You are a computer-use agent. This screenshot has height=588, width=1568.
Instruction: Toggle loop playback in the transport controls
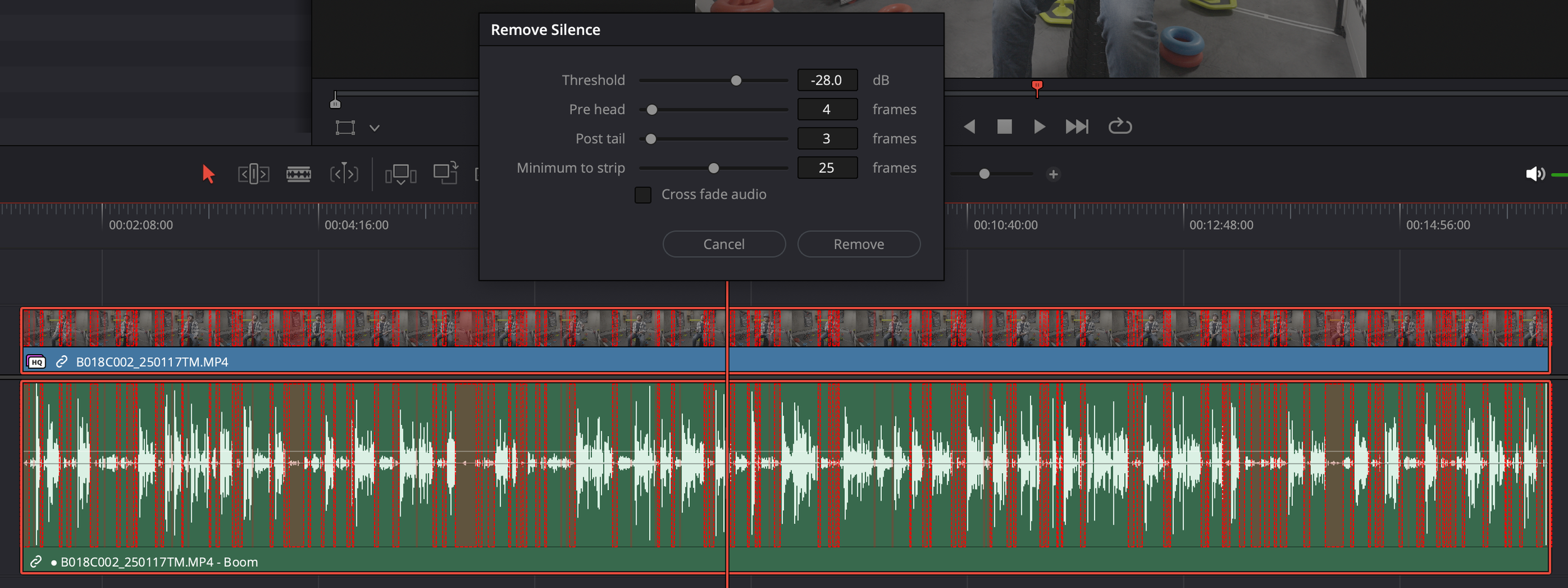pyautogui.click(x=1120, y=126)
